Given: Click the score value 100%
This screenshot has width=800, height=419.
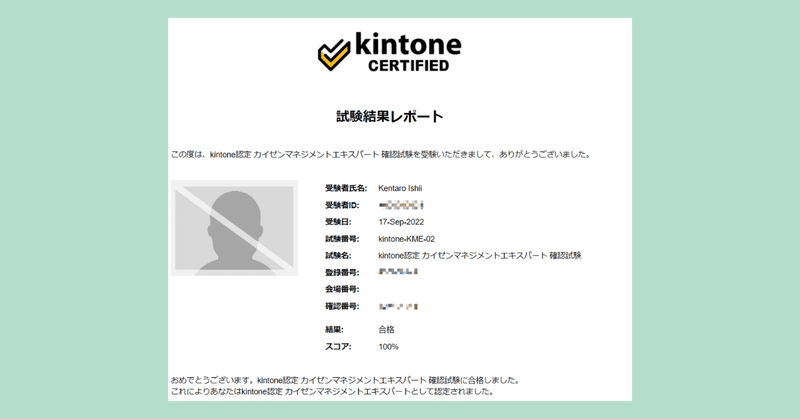Looking at the screenshot, I should [x=388, y=347].
